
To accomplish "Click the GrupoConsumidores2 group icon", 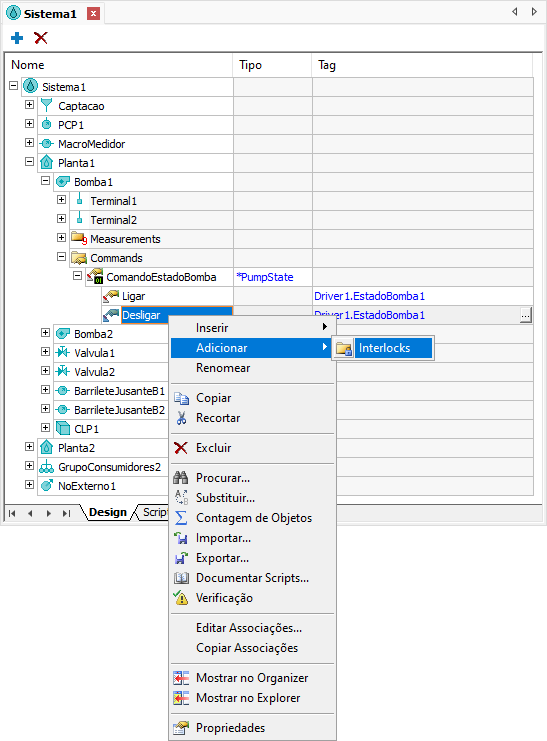I will [46, 467].
